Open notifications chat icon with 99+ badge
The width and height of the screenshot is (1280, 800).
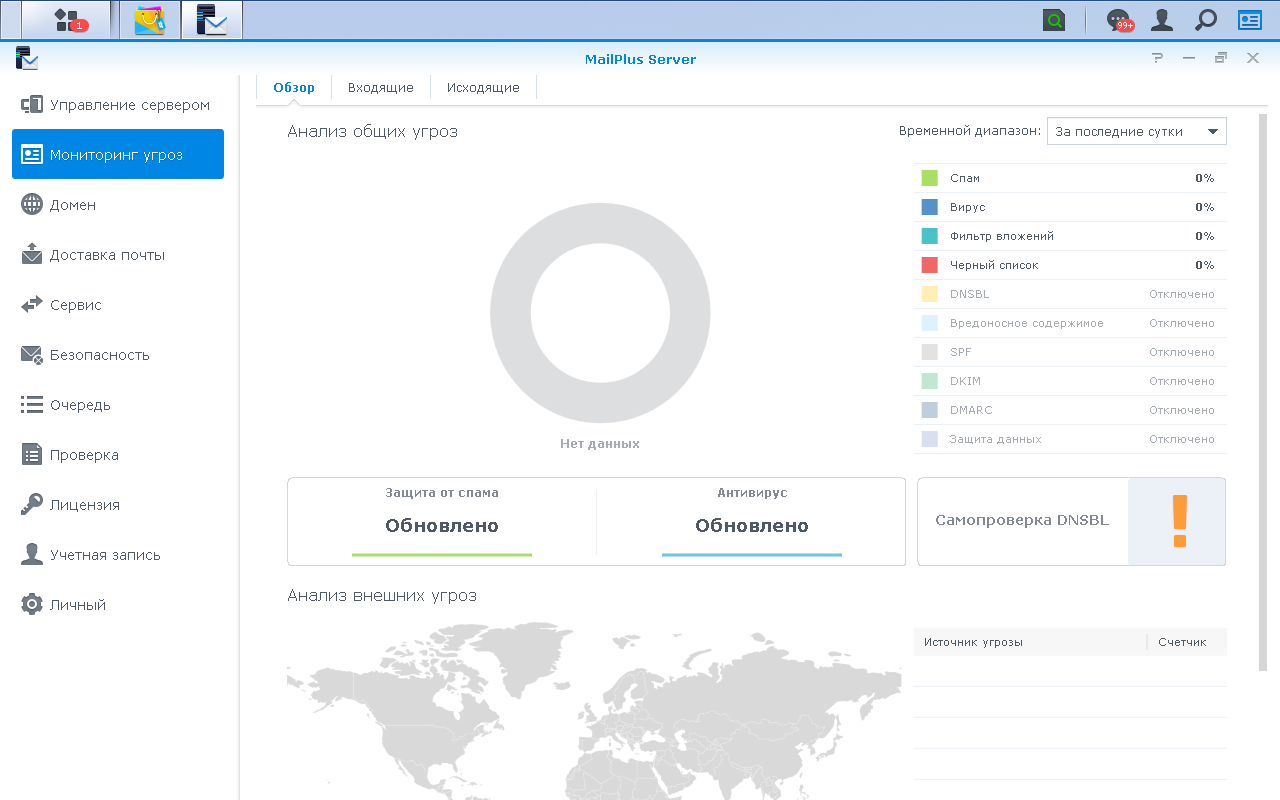(x=1119, y=20)
